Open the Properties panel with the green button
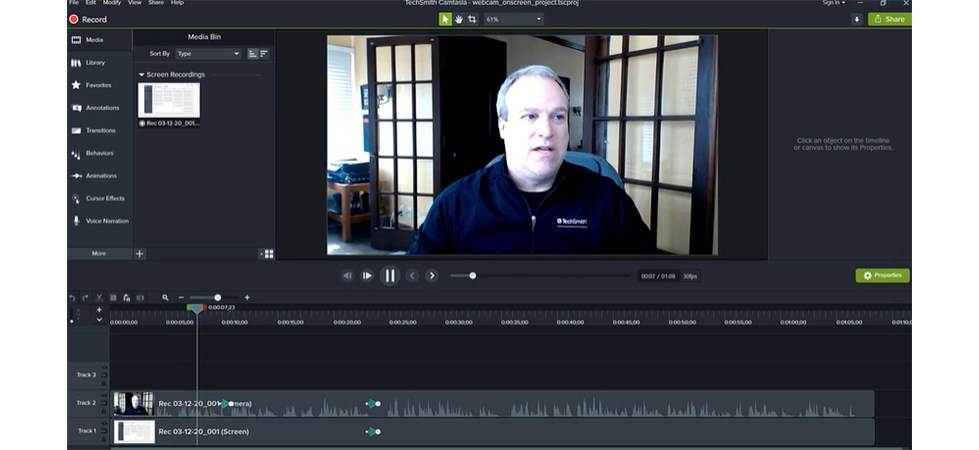This screenshot has height=450, width=979. click(x=882, y=275)
